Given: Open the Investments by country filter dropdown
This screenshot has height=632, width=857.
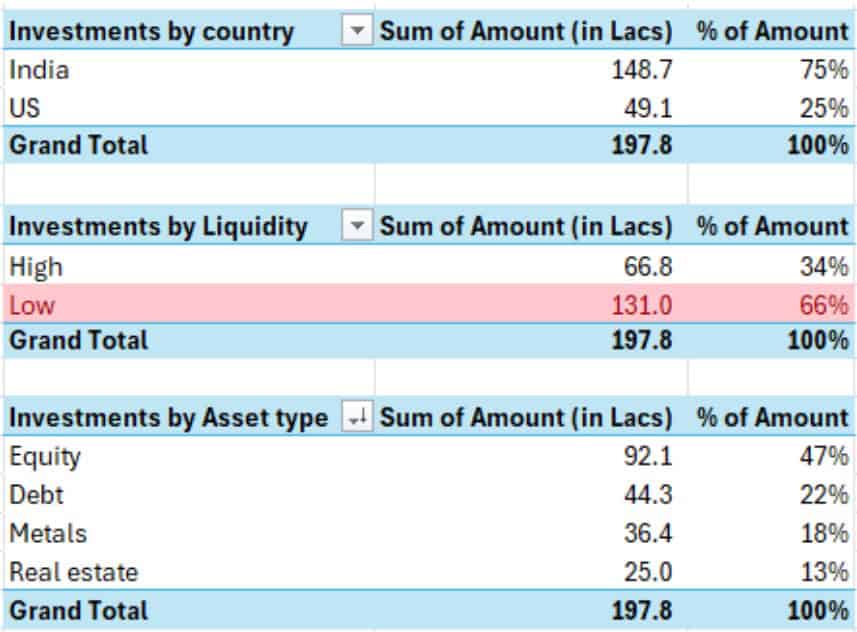Looking at the screenshot, I should click(x=356, y=32).
